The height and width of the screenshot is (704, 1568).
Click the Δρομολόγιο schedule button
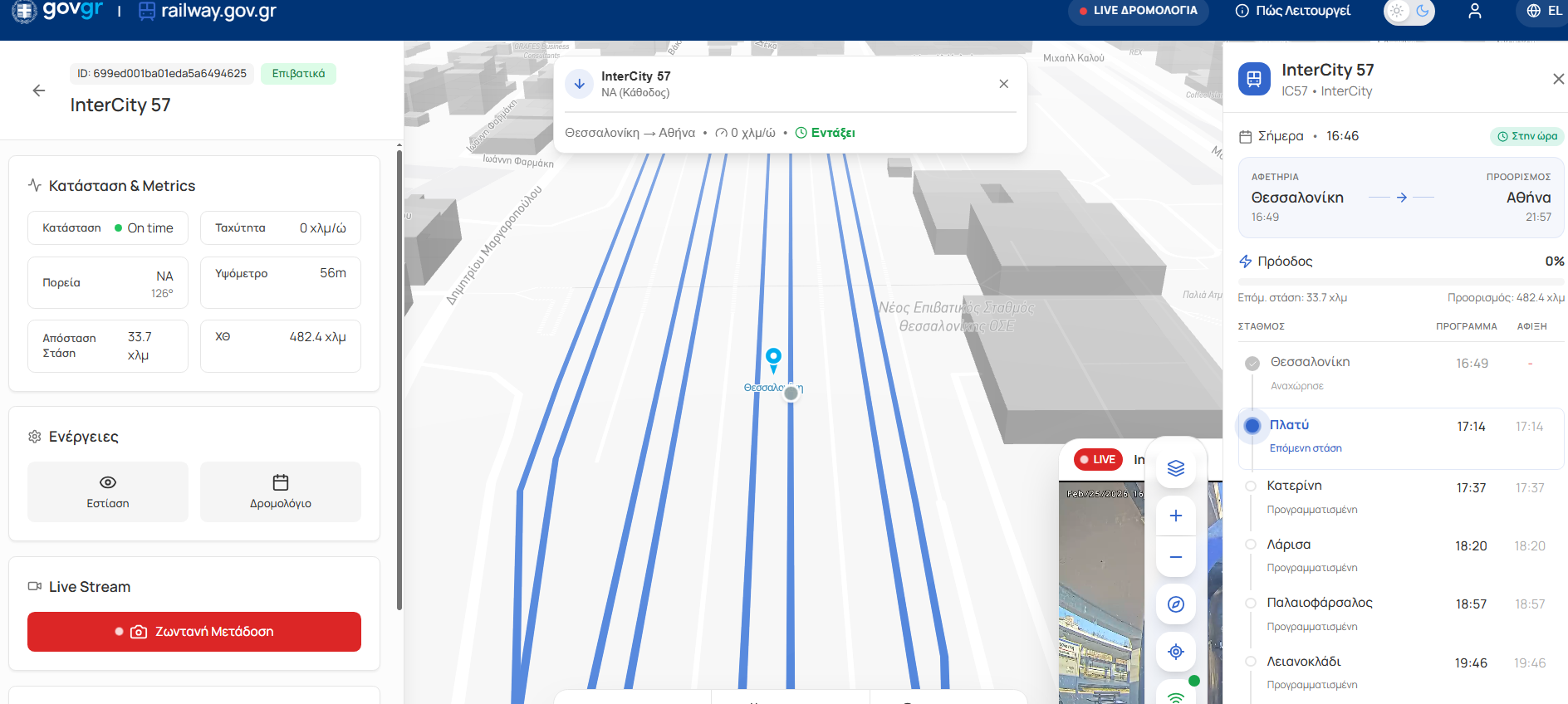pyautogui.click(x=281, y=491)
